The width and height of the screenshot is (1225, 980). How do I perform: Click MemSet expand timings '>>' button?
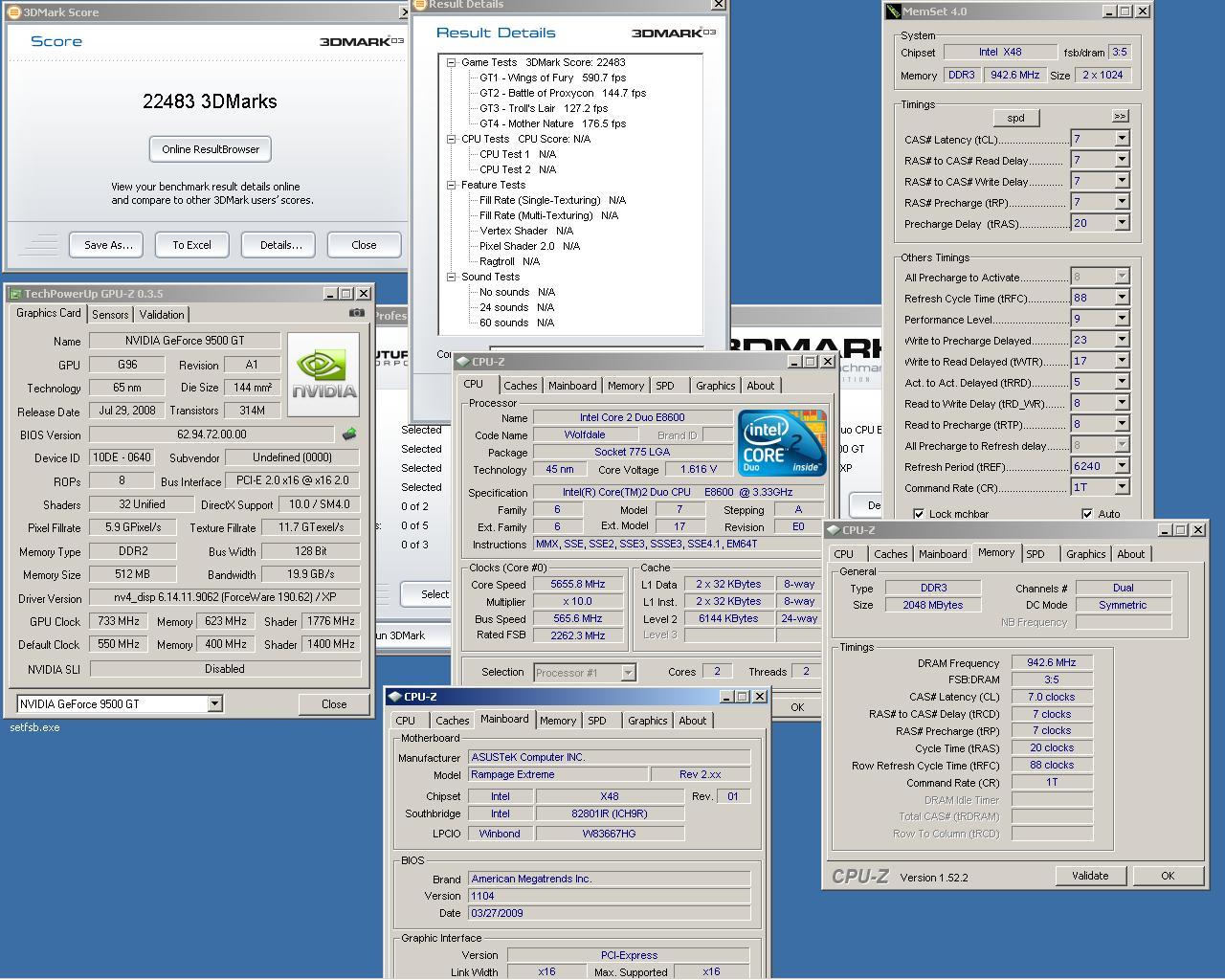[x=1120, y=116]
